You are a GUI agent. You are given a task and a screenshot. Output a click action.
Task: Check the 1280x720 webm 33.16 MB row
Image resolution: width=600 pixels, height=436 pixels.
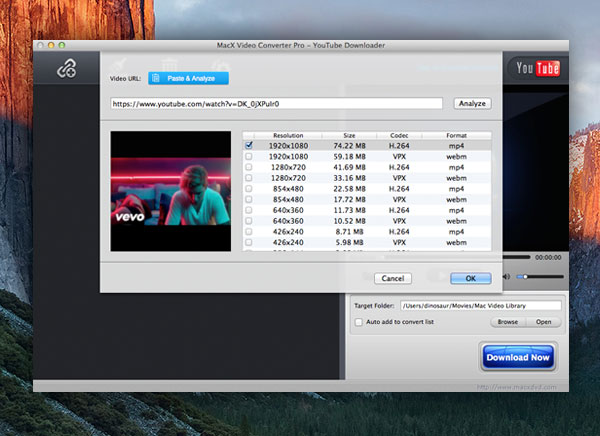click(249, 178)
